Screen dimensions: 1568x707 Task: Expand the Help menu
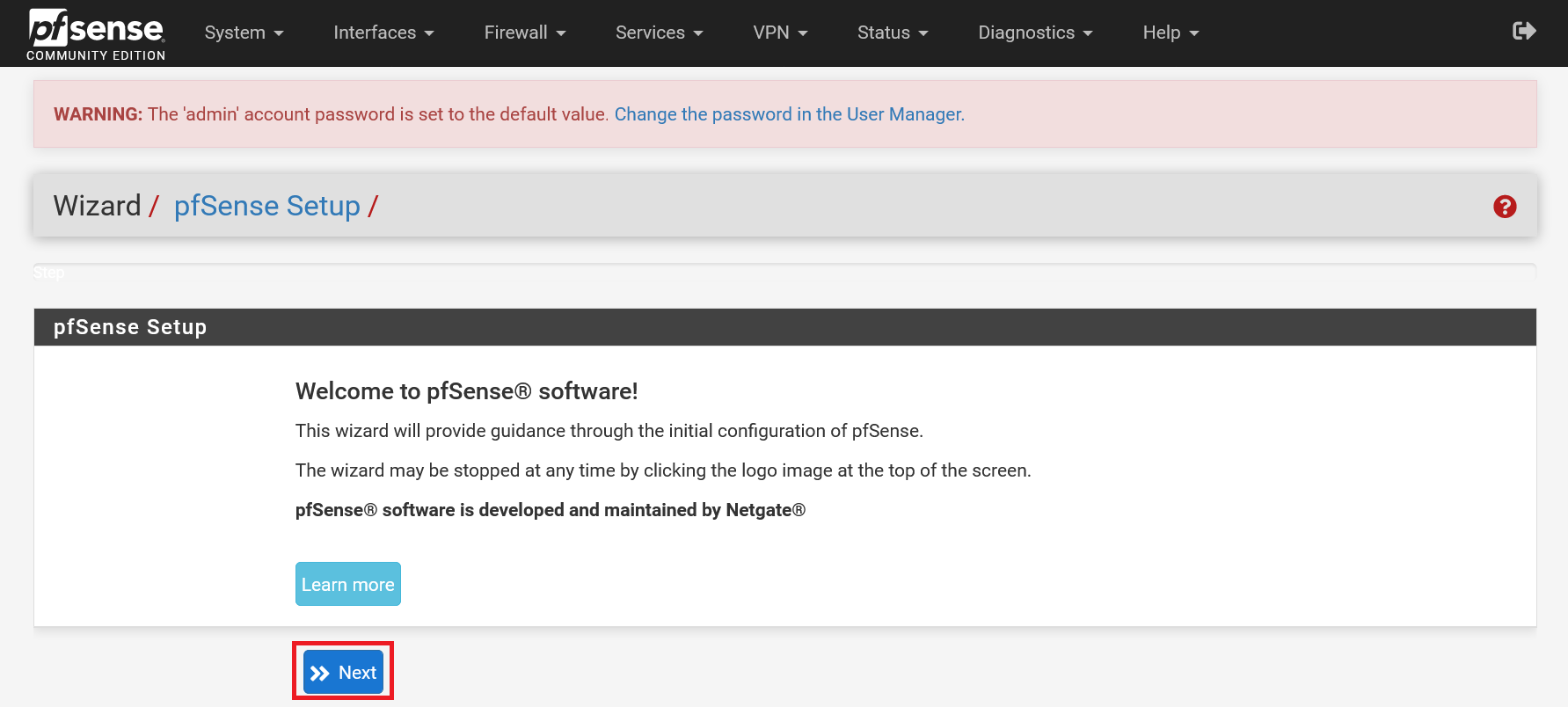[1171, 33]
